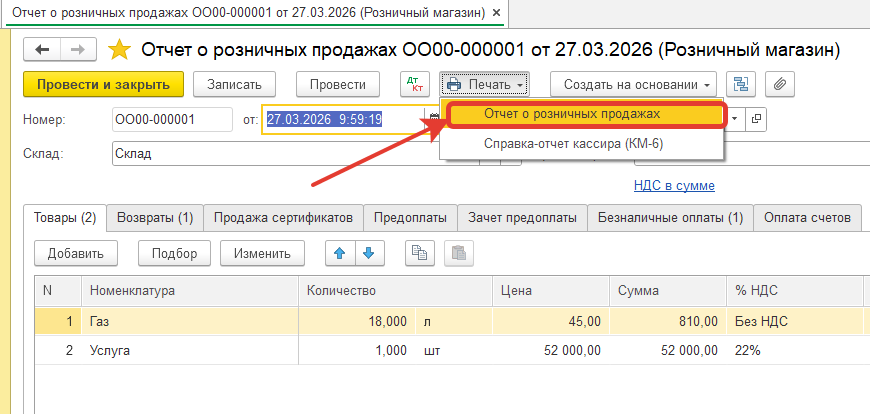Screen dimensions: 870x414
Task: Focus the Номер field ОО00-000001
Action: (x=172, y=119)
